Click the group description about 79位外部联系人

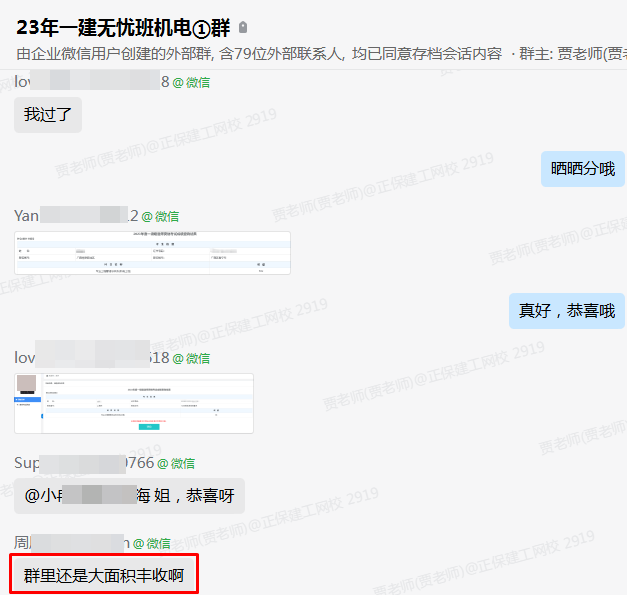pyautogui.click(x=260, y=54)
